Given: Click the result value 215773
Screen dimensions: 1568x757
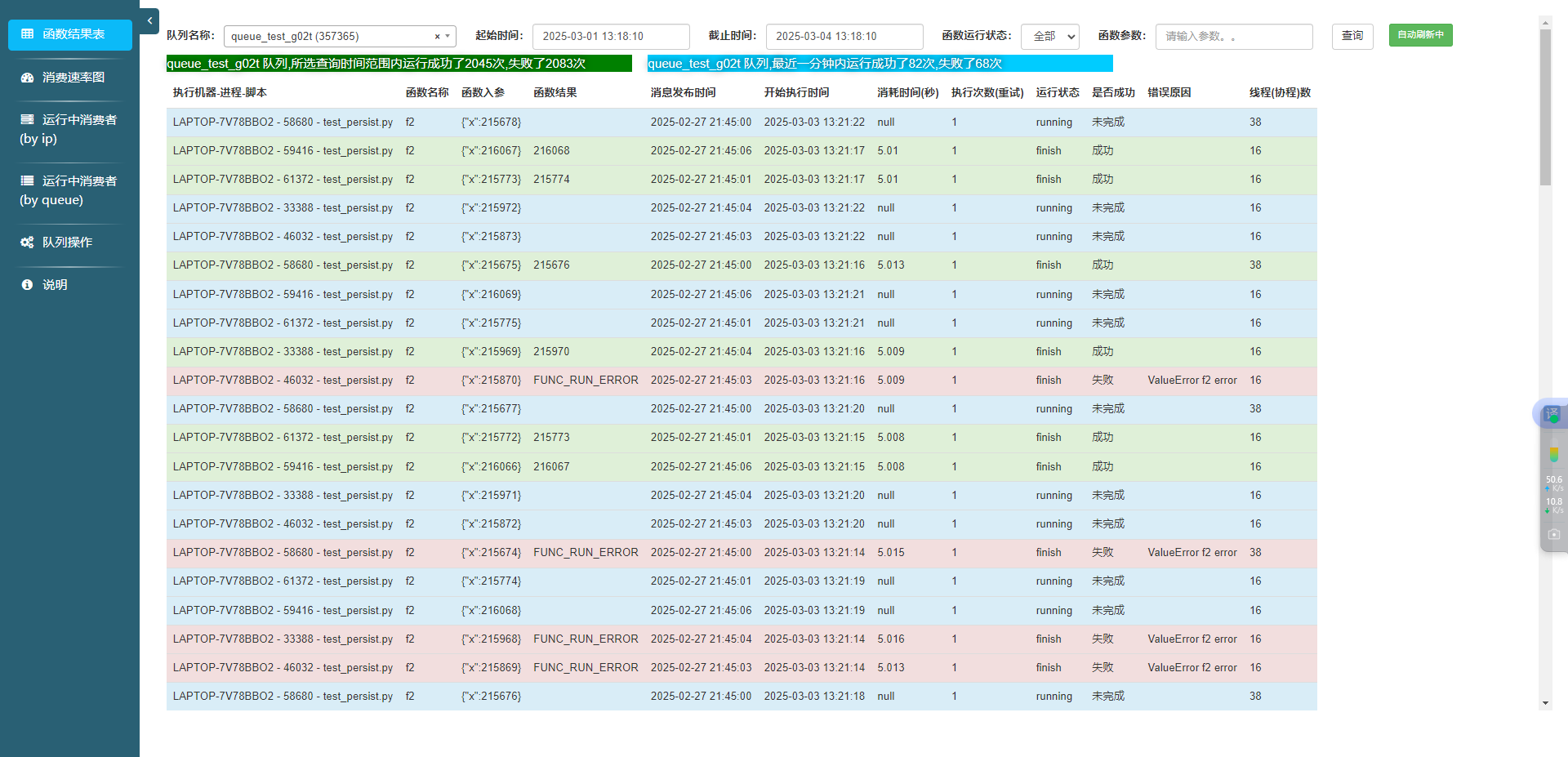Looking at the screenshot, I should (x=551, y=438).
